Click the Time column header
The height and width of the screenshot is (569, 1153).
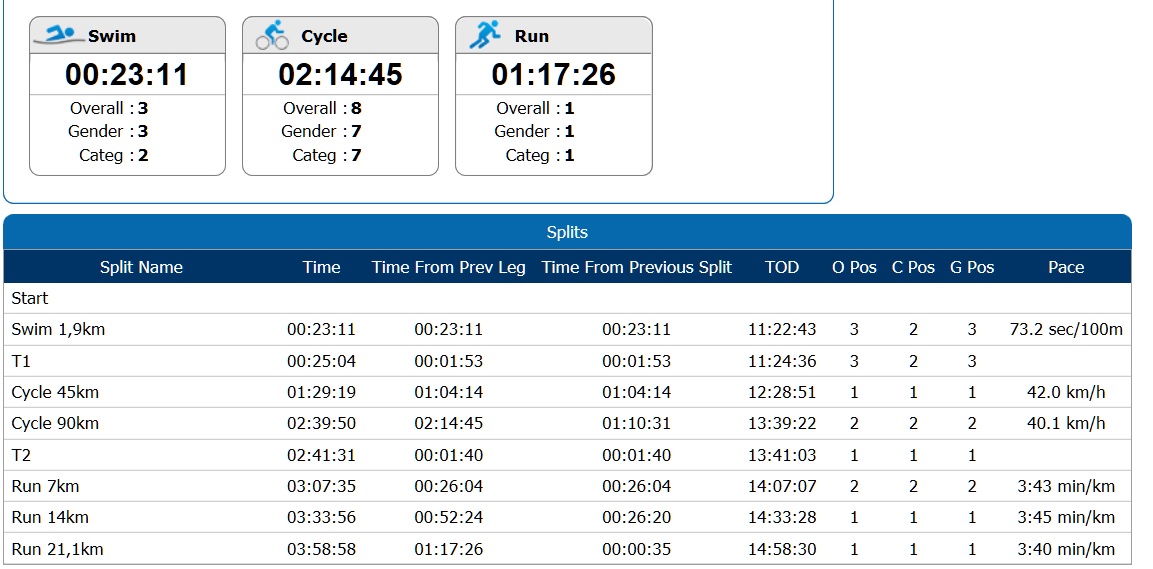tap(322, 267)
